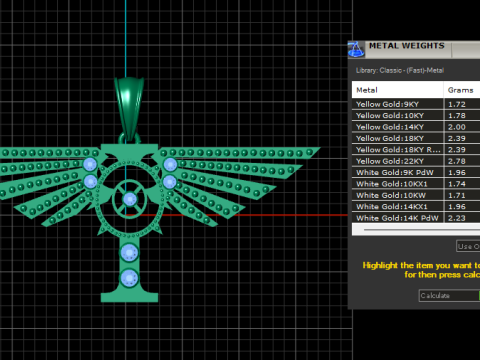480x360 pixels.
Task: Select the Yellow Gold:10KY row
Action: 416,115
